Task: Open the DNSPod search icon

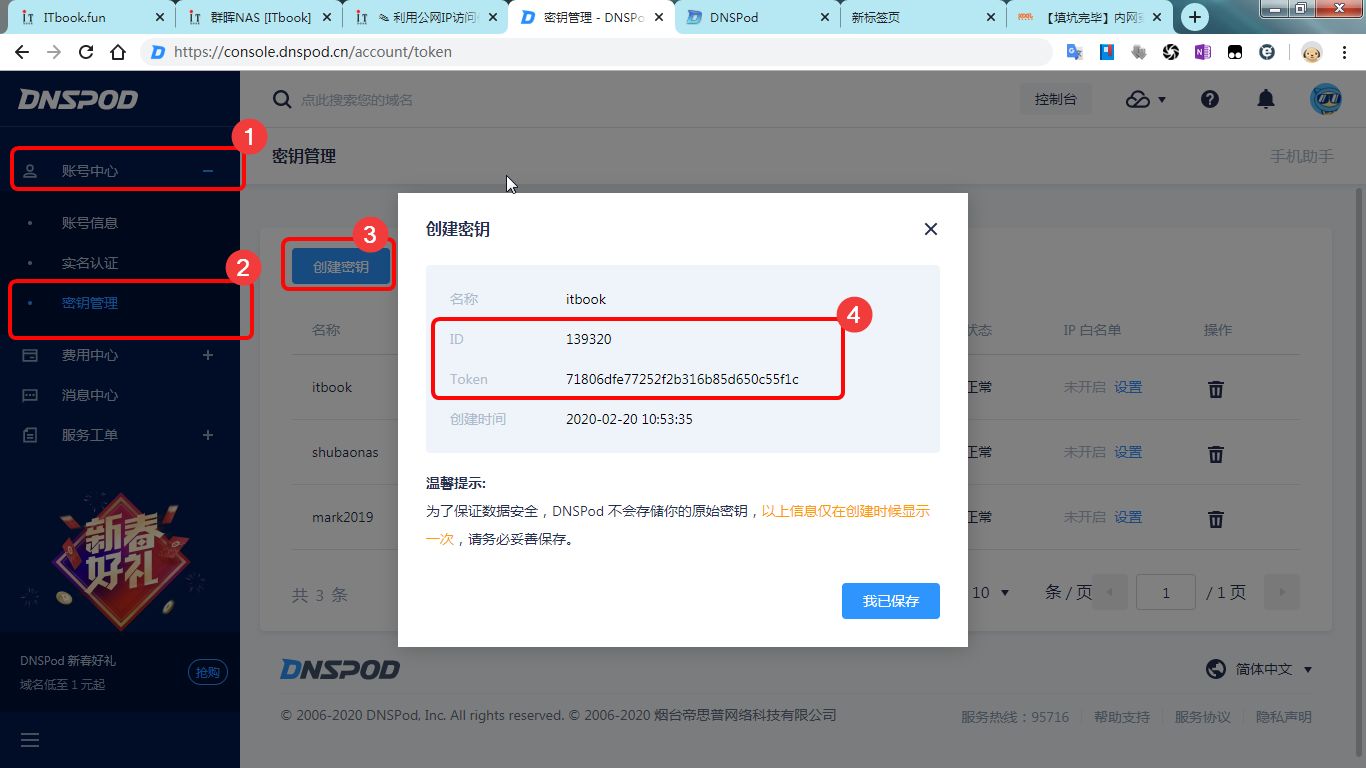Action: pyautogui.click(x=281, y=99)
